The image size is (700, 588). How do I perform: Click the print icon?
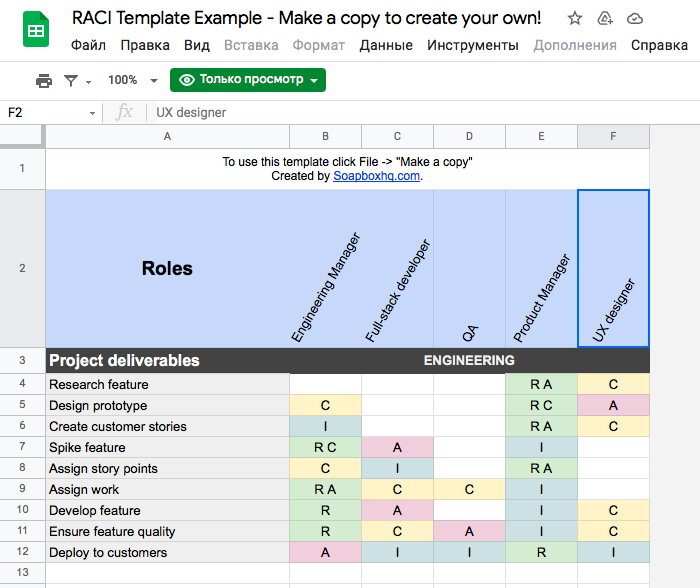point(44,80)
